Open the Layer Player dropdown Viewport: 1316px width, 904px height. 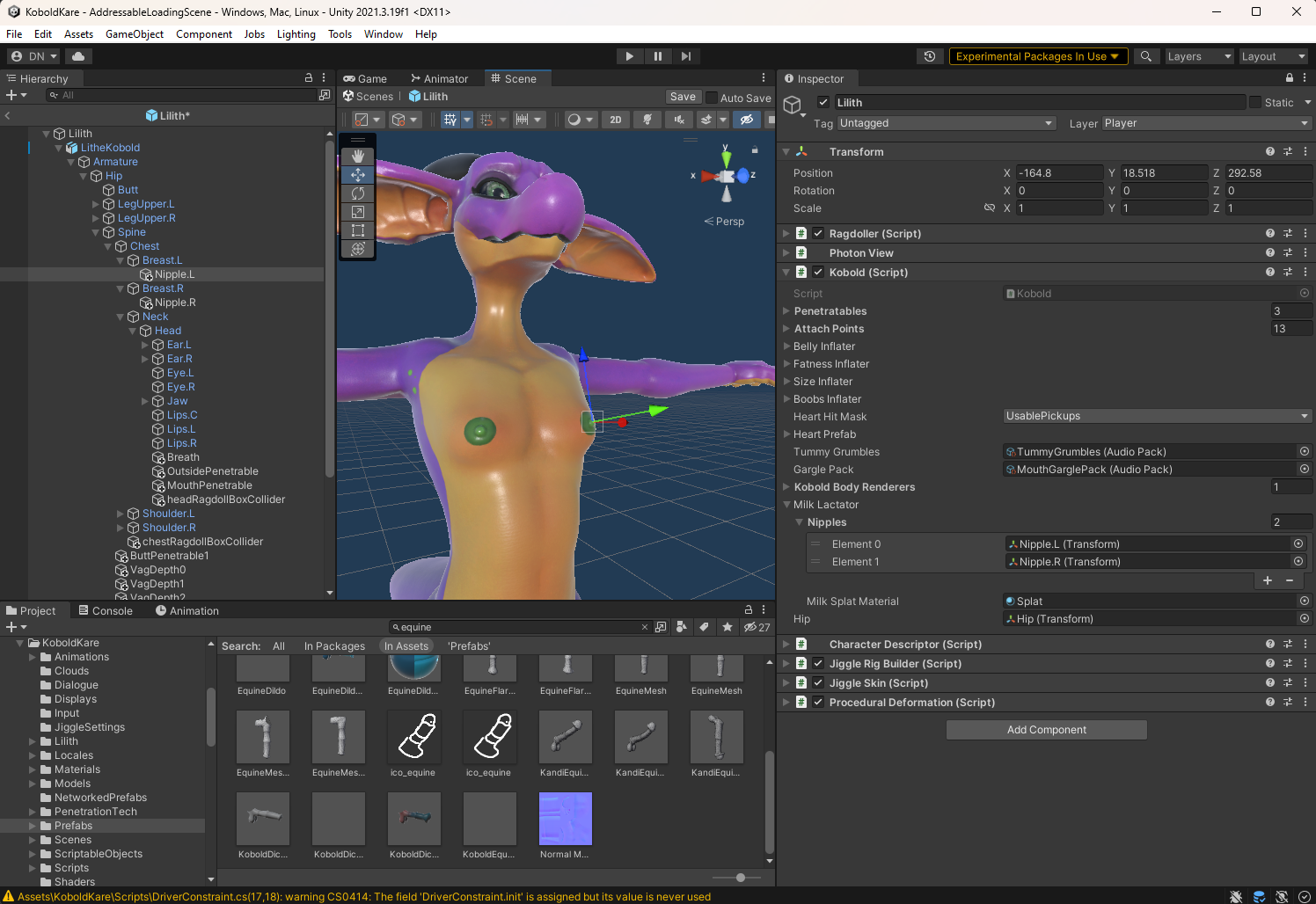coord(1207,123)
